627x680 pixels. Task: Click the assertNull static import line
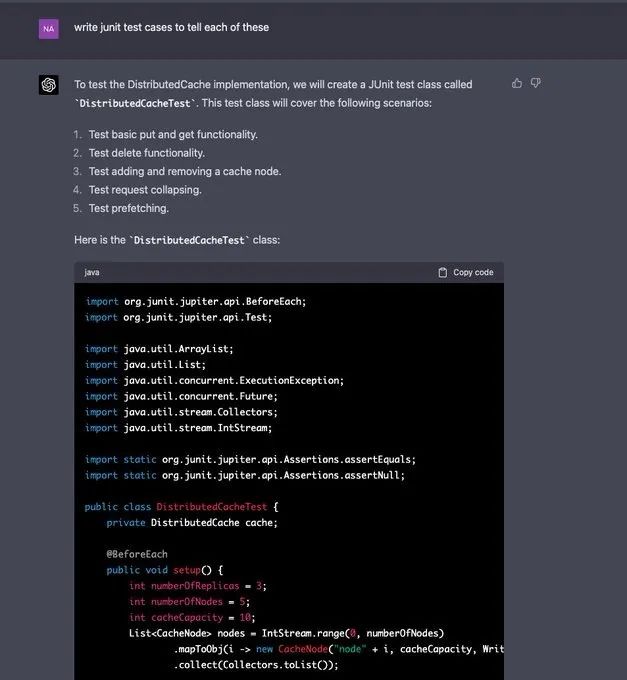[x=245, y=475]
